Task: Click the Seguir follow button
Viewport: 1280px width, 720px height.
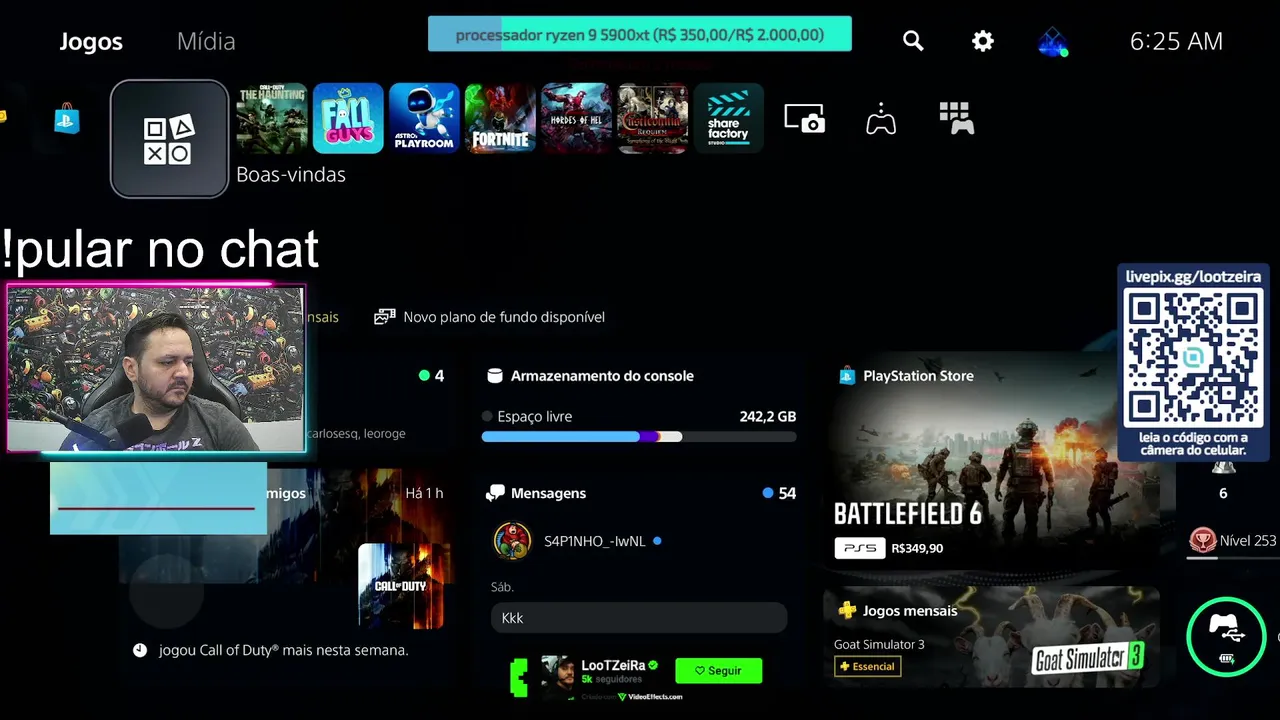Action: click(x=718, y=671)
